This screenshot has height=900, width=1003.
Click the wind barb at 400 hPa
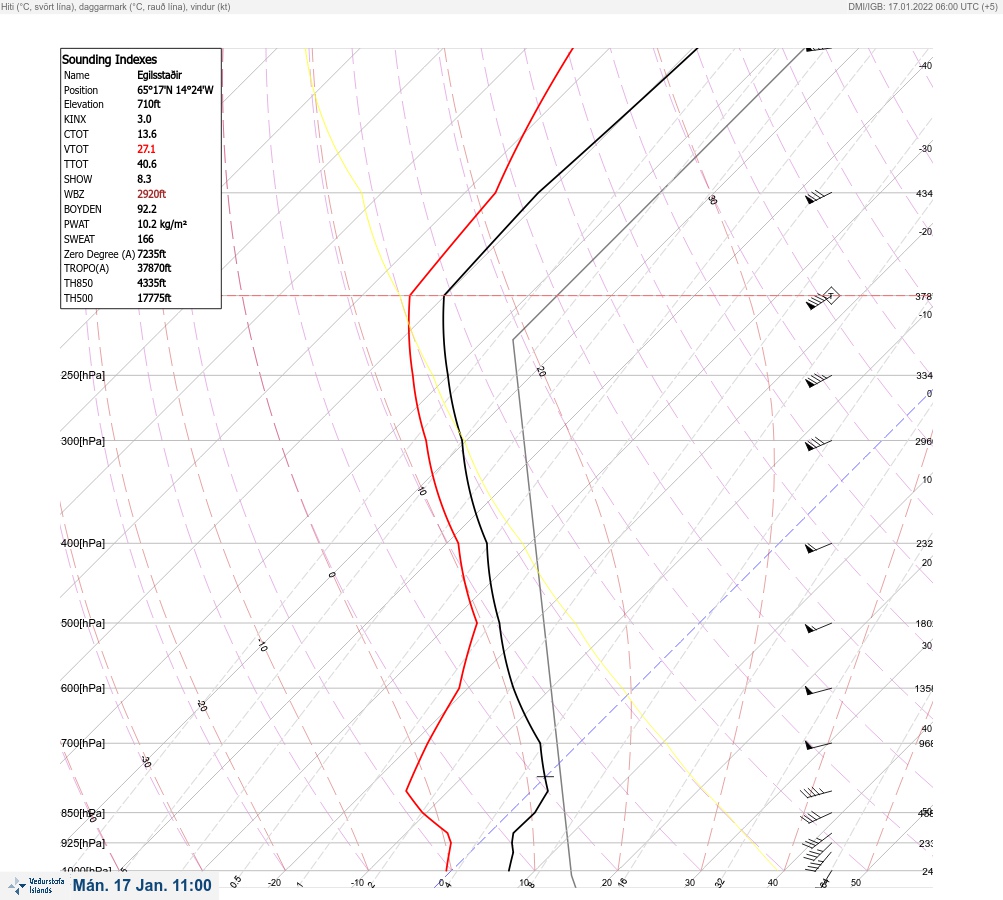click(x=818, y=548)
